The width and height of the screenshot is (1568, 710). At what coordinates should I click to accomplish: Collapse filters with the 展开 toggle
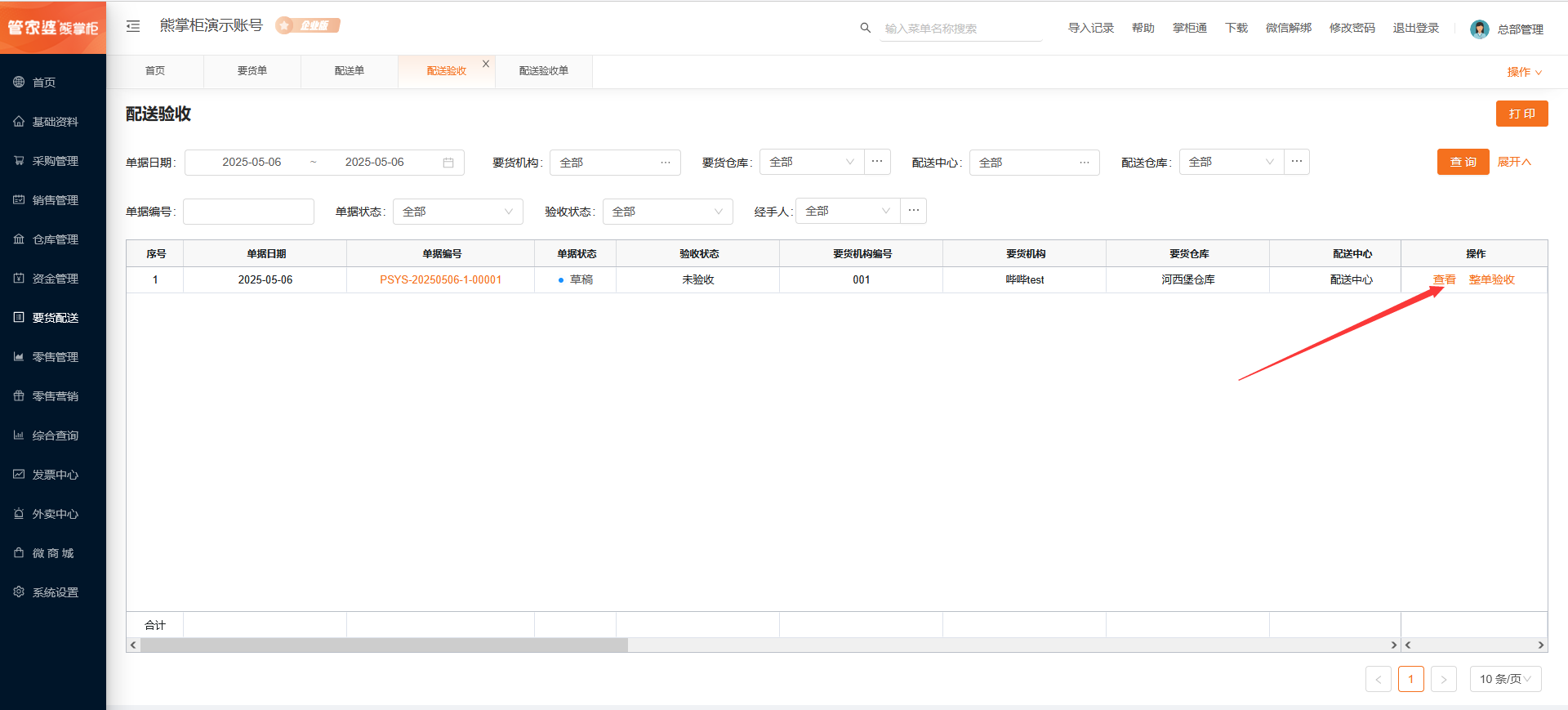coord(1513,162)
